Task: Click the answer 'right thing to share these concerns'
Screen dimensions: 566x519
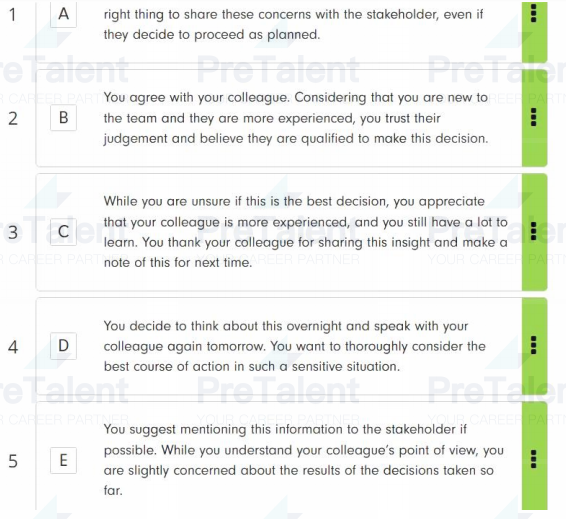Action: [x=293, y=25]
